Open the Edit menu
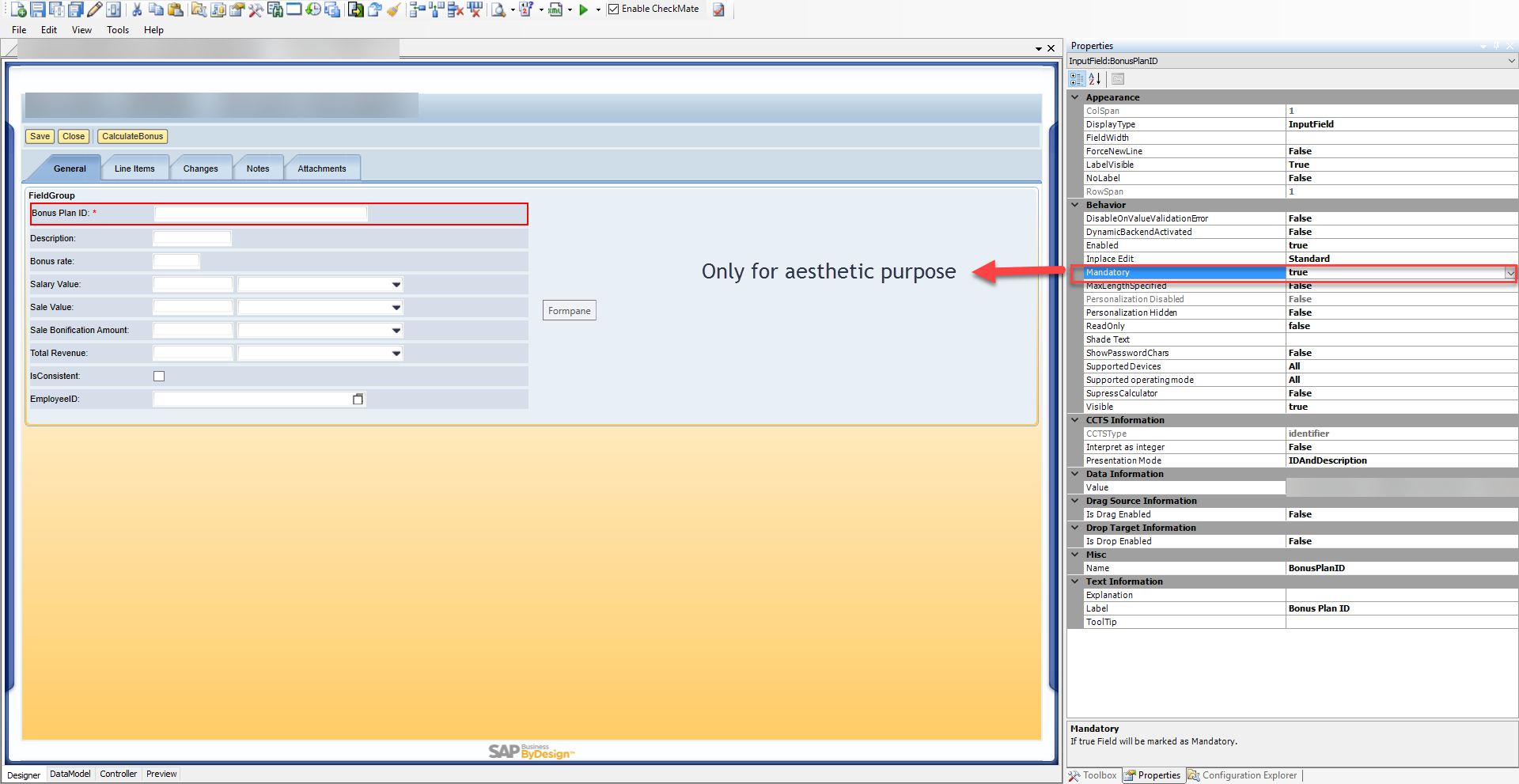 49,30
